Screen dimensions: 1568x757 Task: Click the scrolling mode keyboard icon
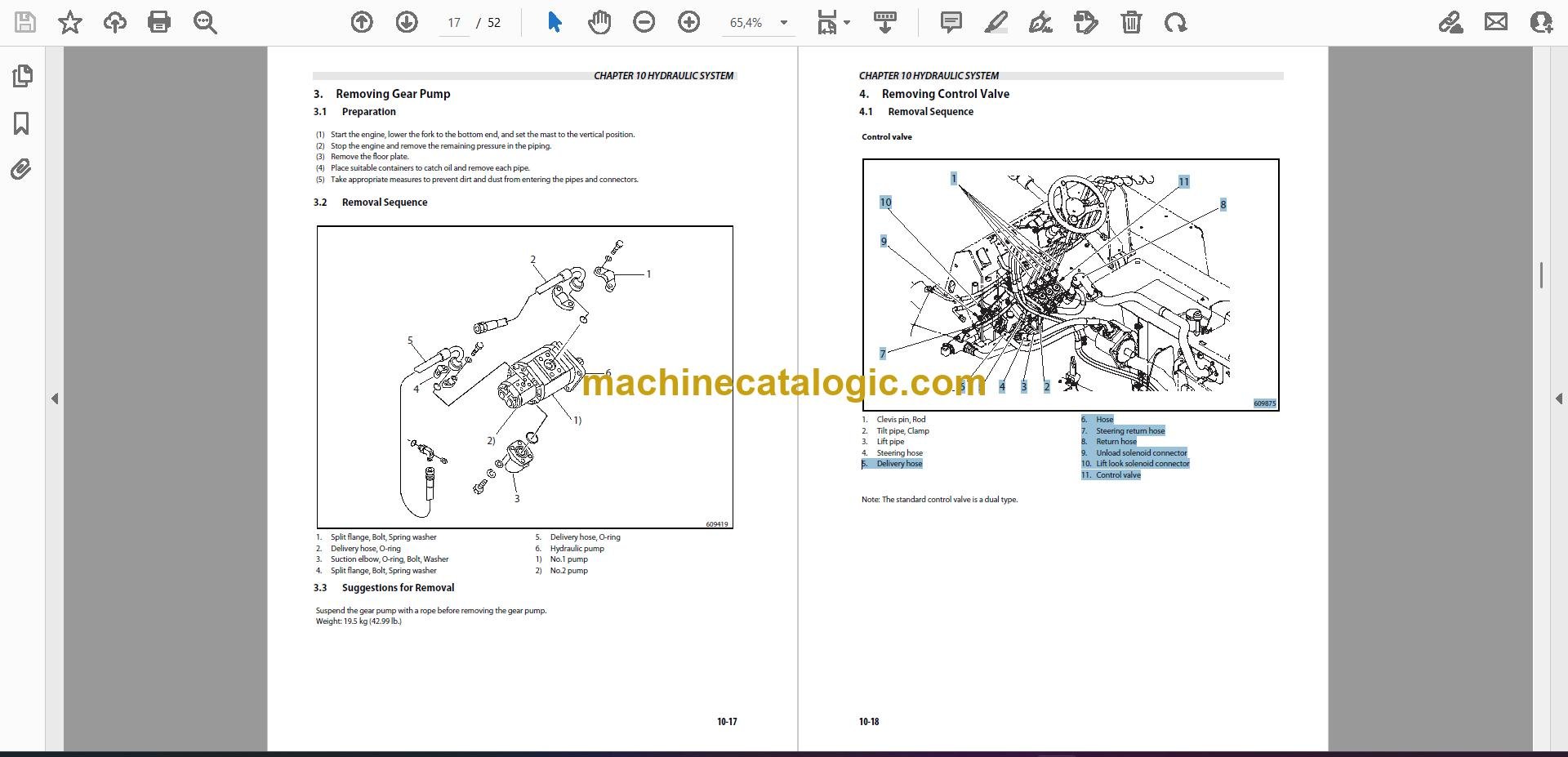pos(885,22)
